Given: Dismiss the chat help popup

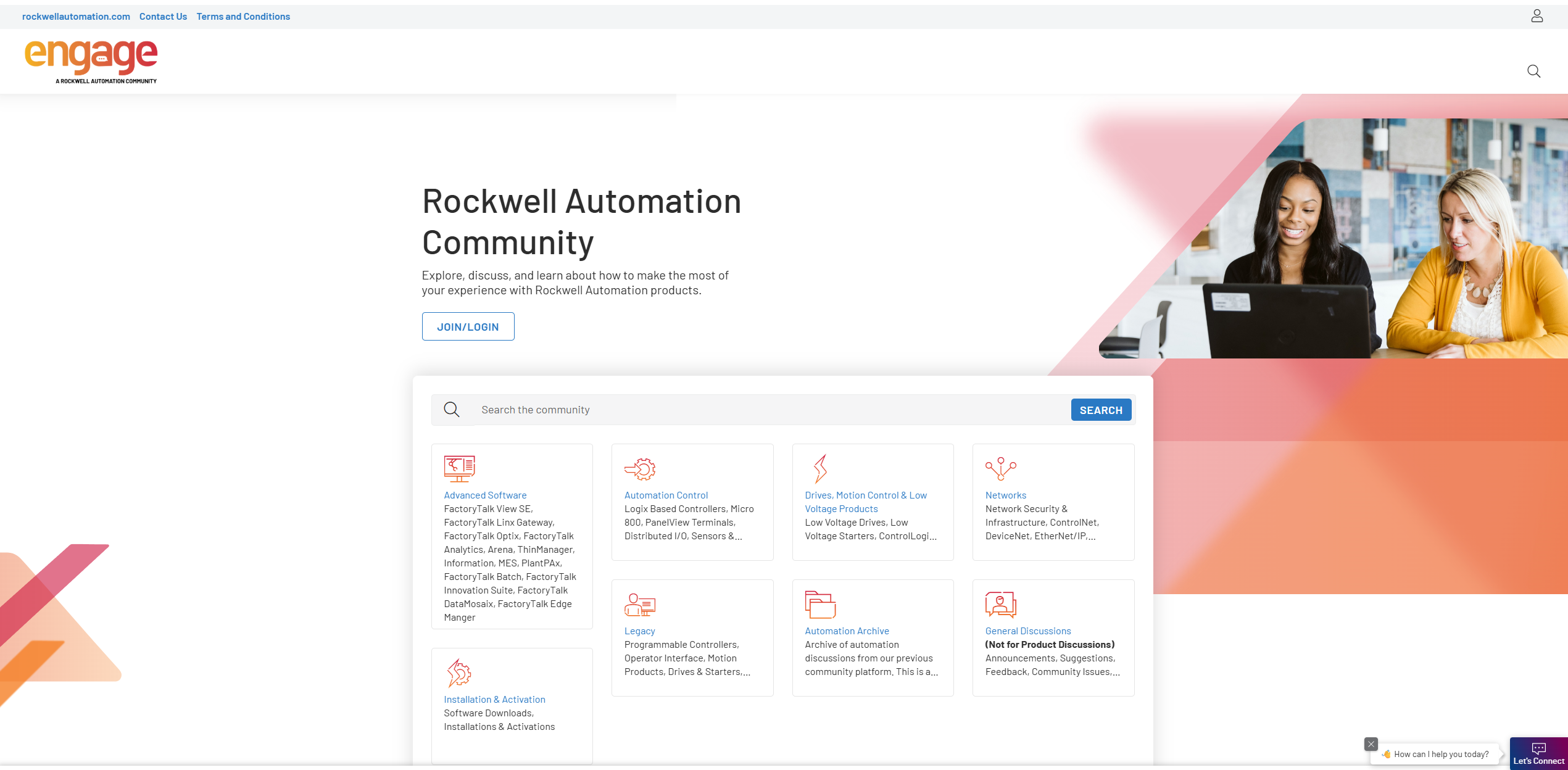Looking at the screenshot, I should [x=1371, y=744].
